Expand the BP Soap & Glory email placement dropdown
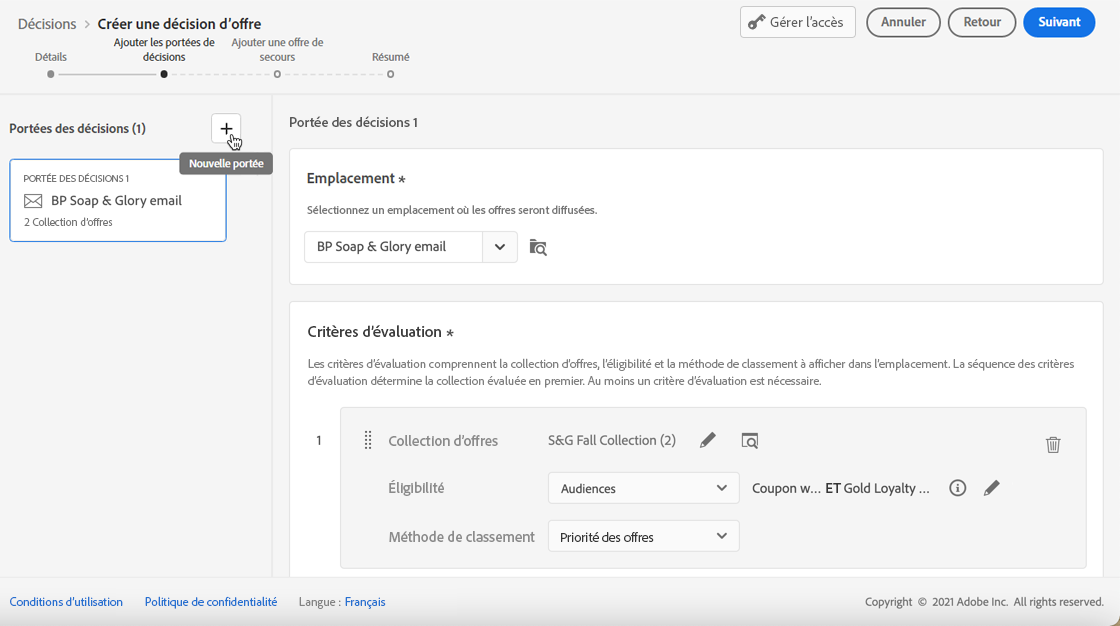Image resolution: width=1120 pixels, height=626 pixels. 500,247
